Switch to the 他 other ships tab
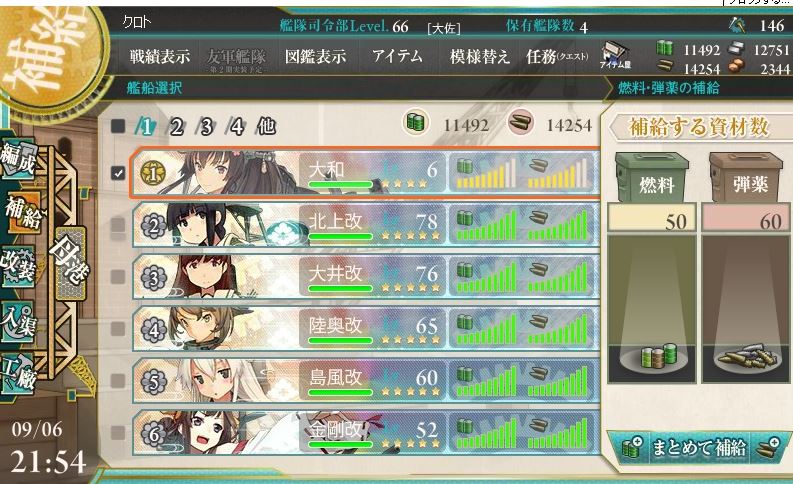Screen dimensions: 793x484 pyautogui.click(x=267, y=126)
